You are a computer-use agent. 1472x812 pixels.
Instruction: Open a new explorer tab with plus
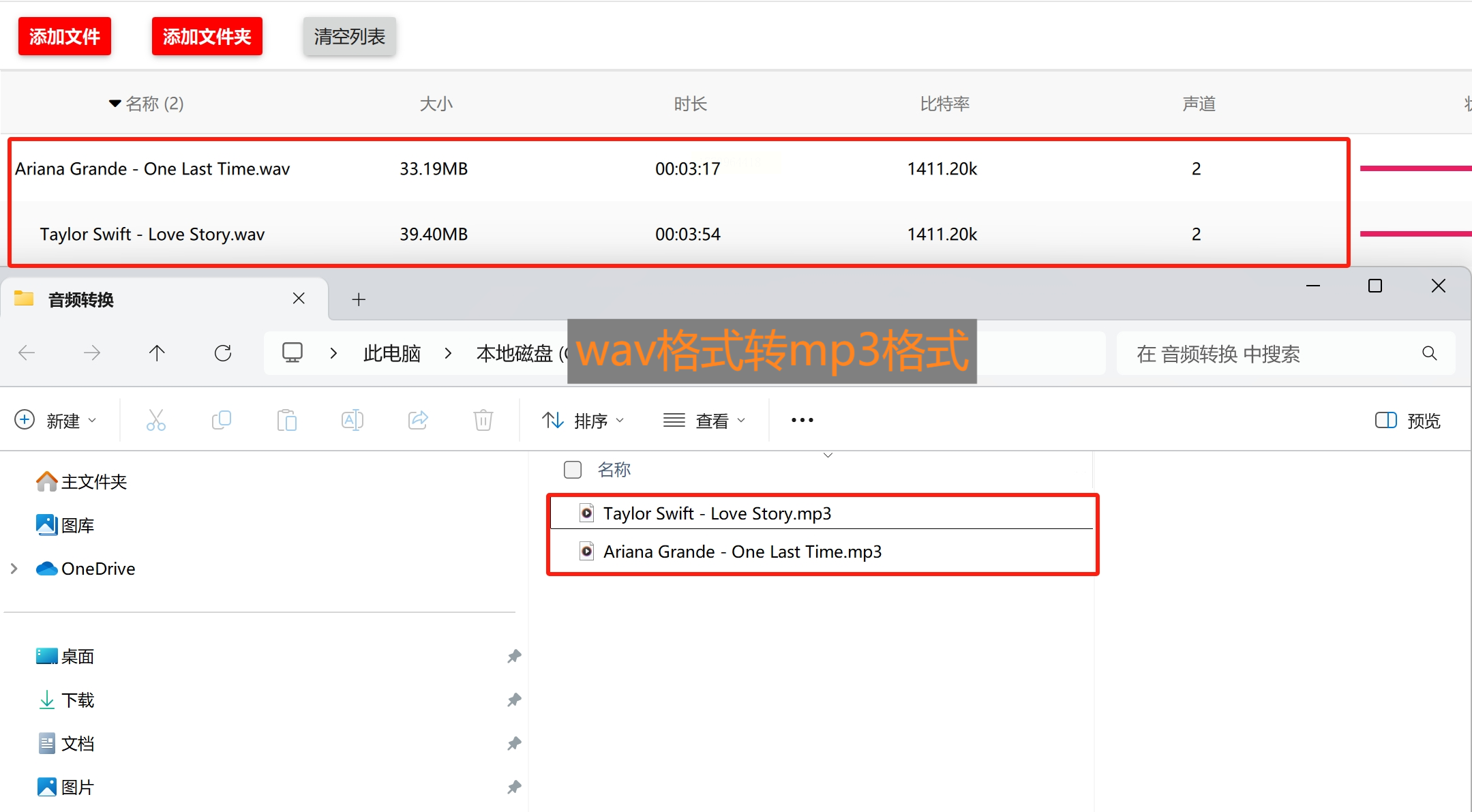tap(359, 299)
